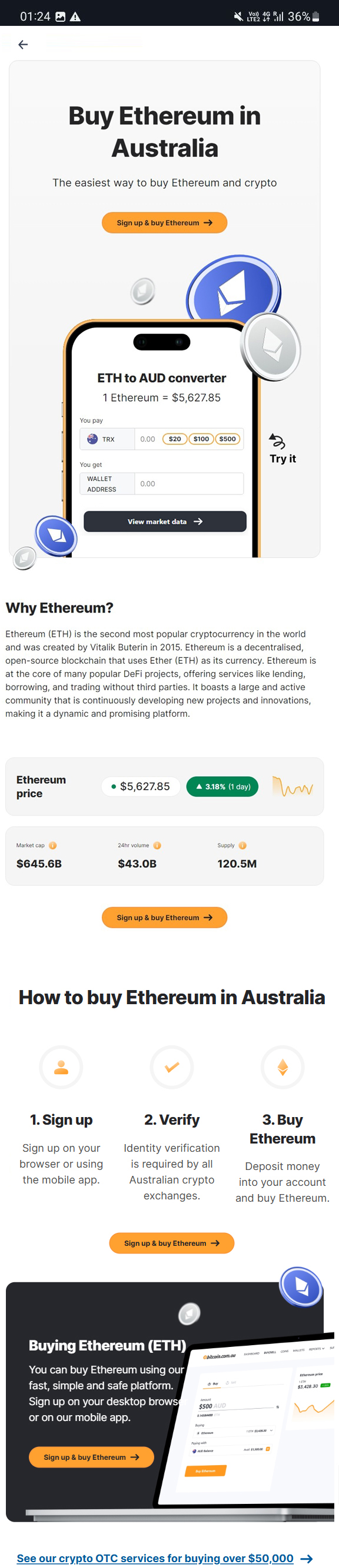The image size is (339, 1568).
Task: Click the Verify checkmark icon
Action: (172, 1066)
